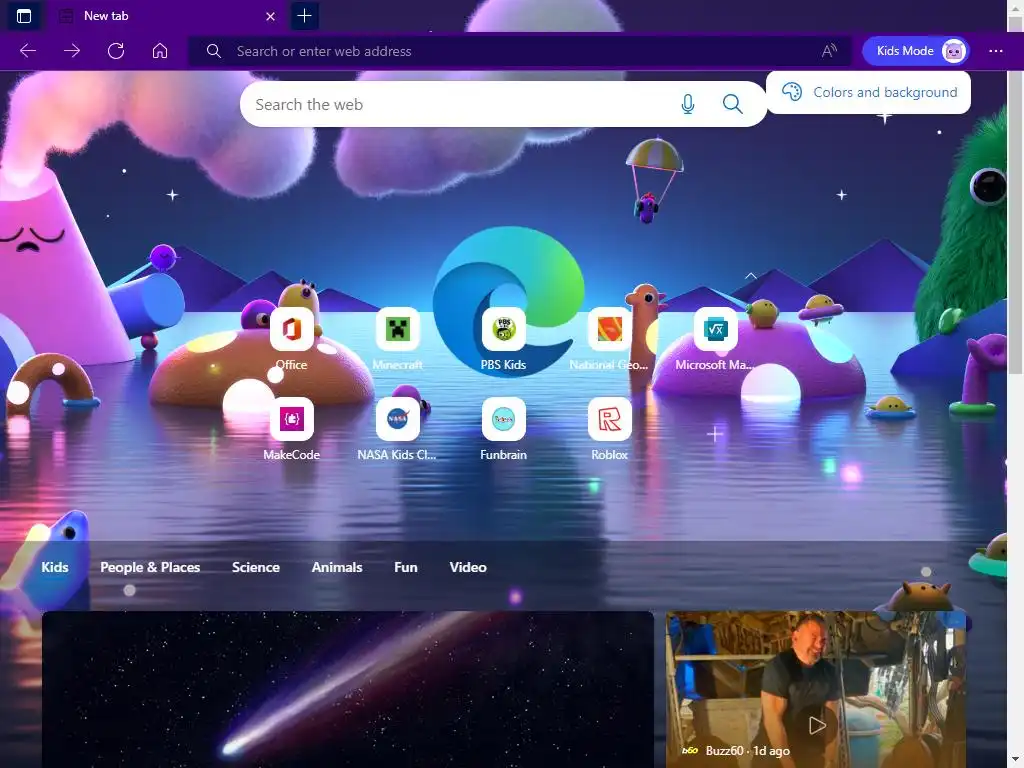Click the Read aloud icon in address bar
Viewport: 1024px width, 768px height.
pyautogui.click(x=829, y=51)
